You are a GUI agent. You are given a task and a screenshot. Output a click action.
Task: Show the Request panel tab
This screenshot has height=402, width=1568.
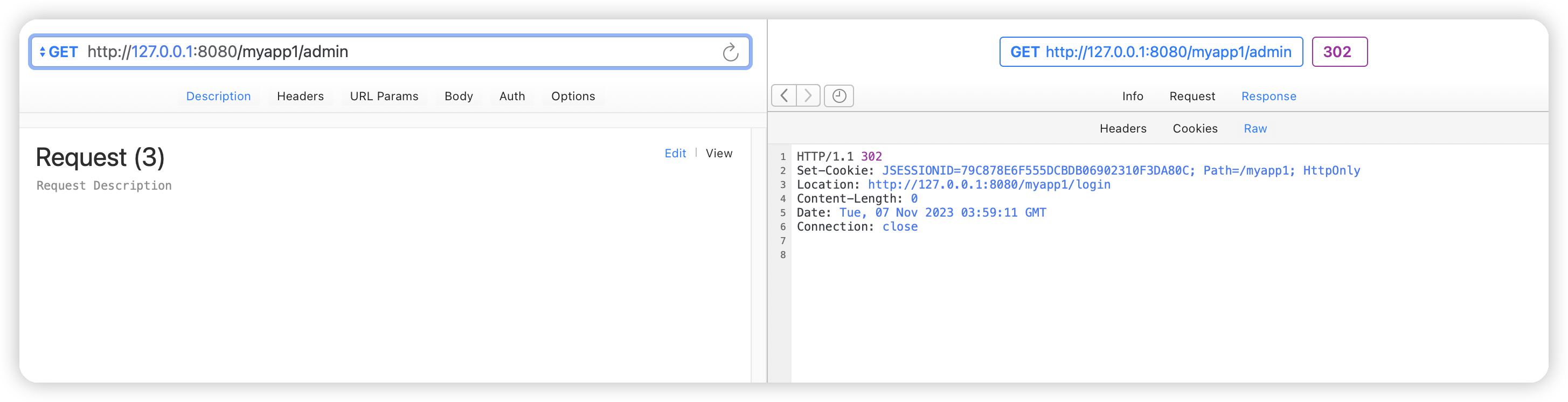pyautogui.click(x=1192, y=96)
